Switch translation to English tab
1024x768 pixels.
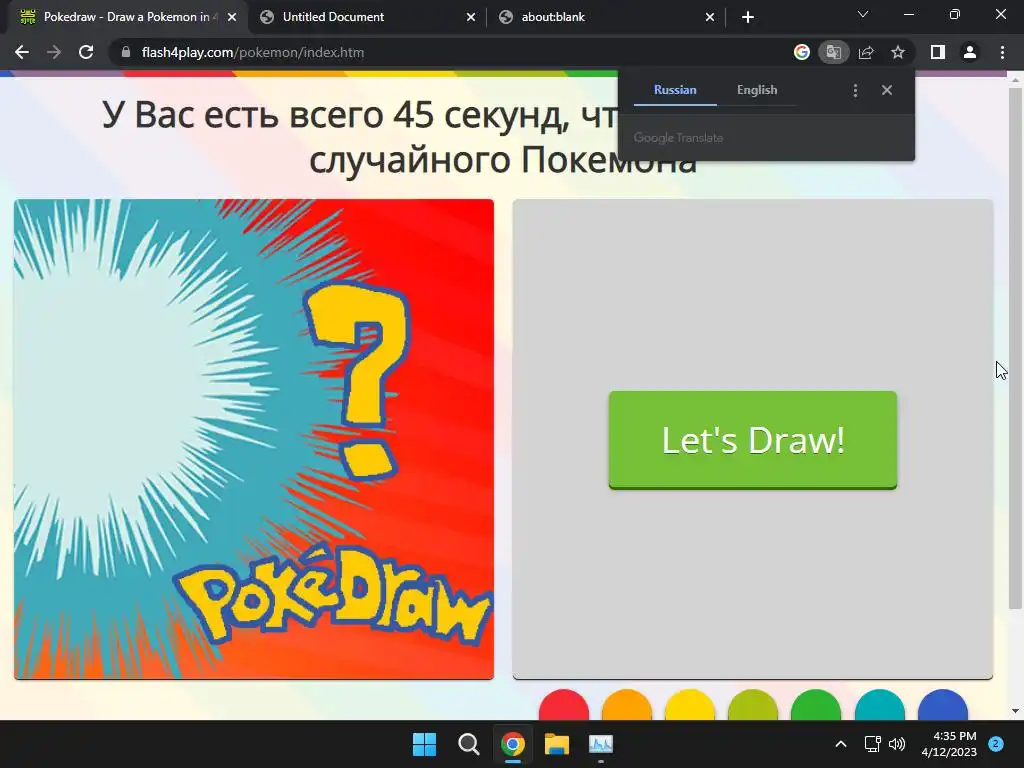click(757, 90)
